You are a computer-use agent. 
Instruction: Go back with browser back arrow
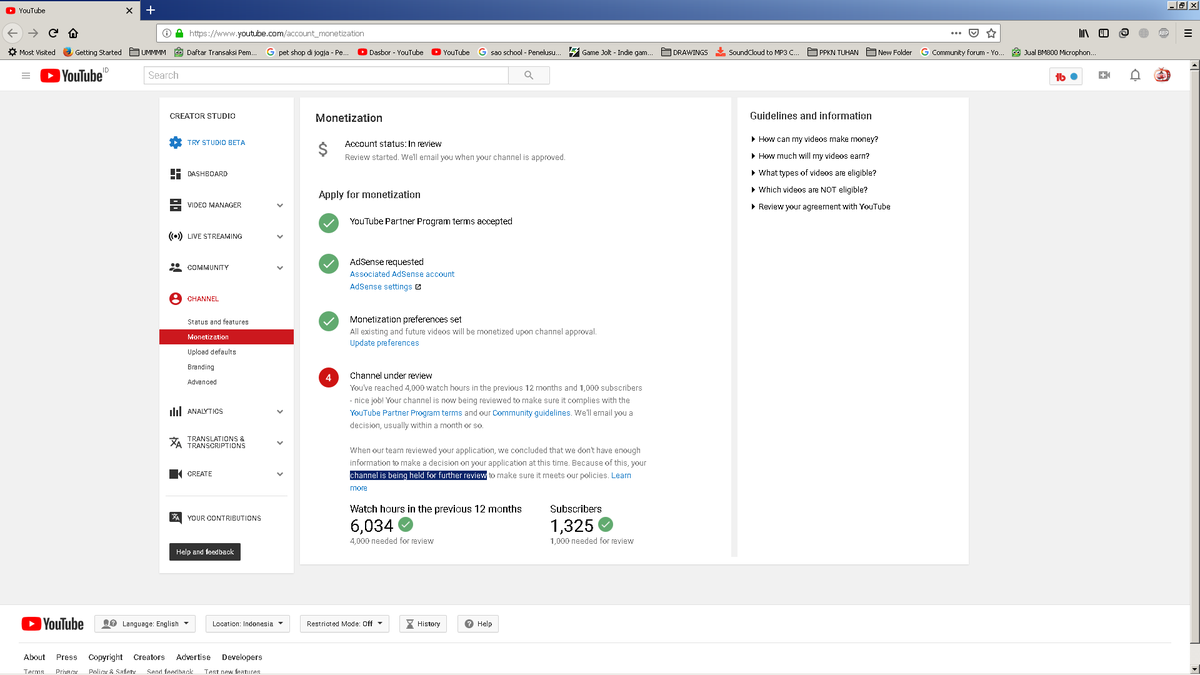13,32
